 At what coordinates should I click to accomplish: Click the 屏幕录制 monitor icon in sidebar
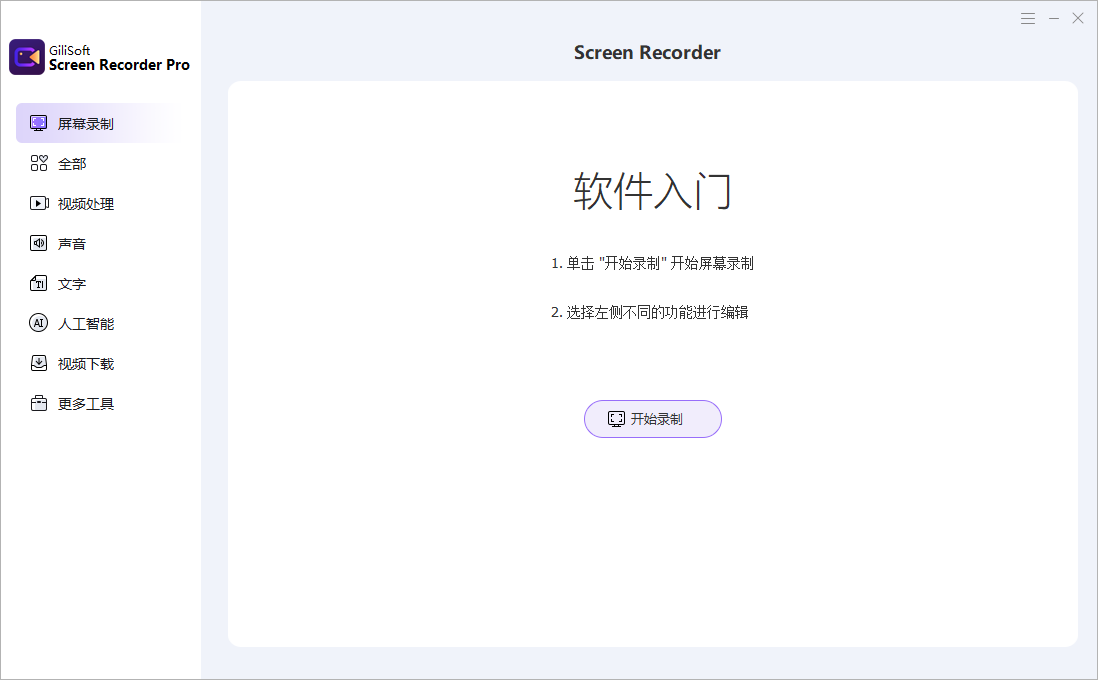tap(39, 123)
